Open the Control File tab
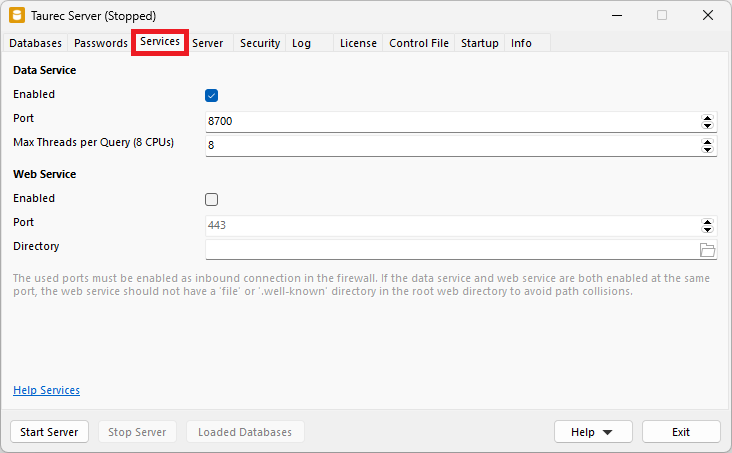This screenshot has width=732, height=453. (x=419, y=43)
